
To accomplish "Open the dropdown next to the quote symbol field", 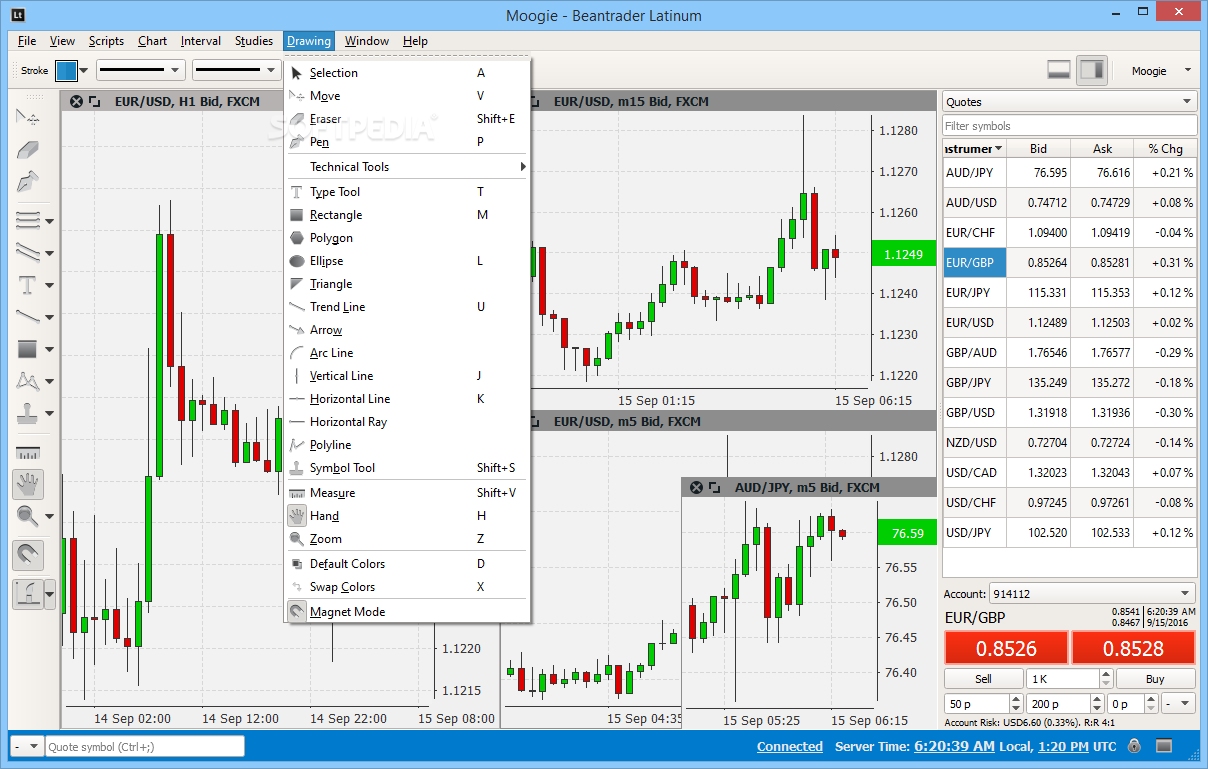I will click(27, 746).
